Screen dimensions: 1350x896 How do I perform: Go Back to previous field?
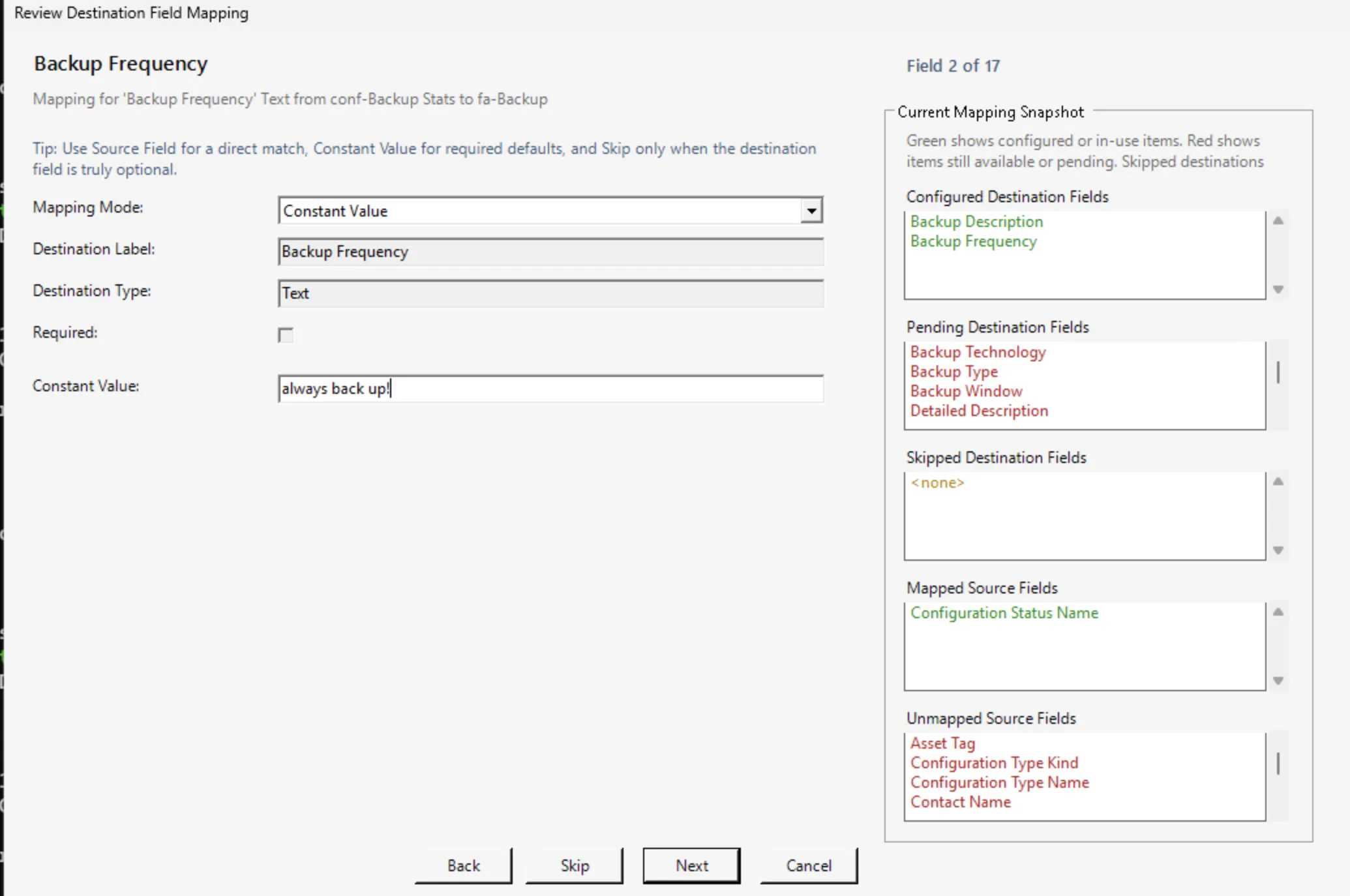463,865
